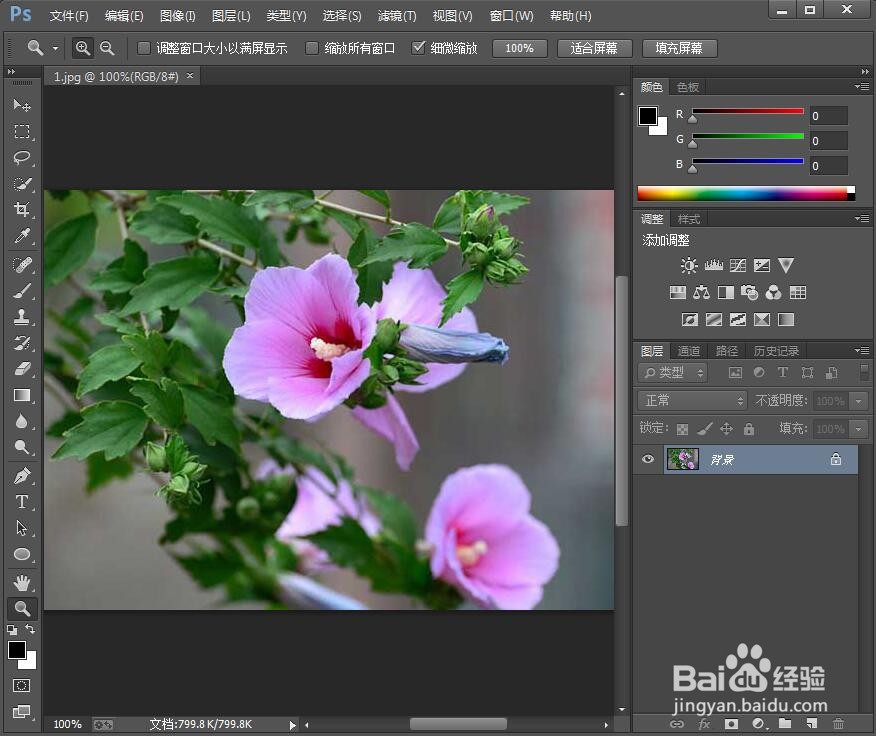Select the History Brush tool
The height and width of the screenshot is (736, 876).
point(22,343)
